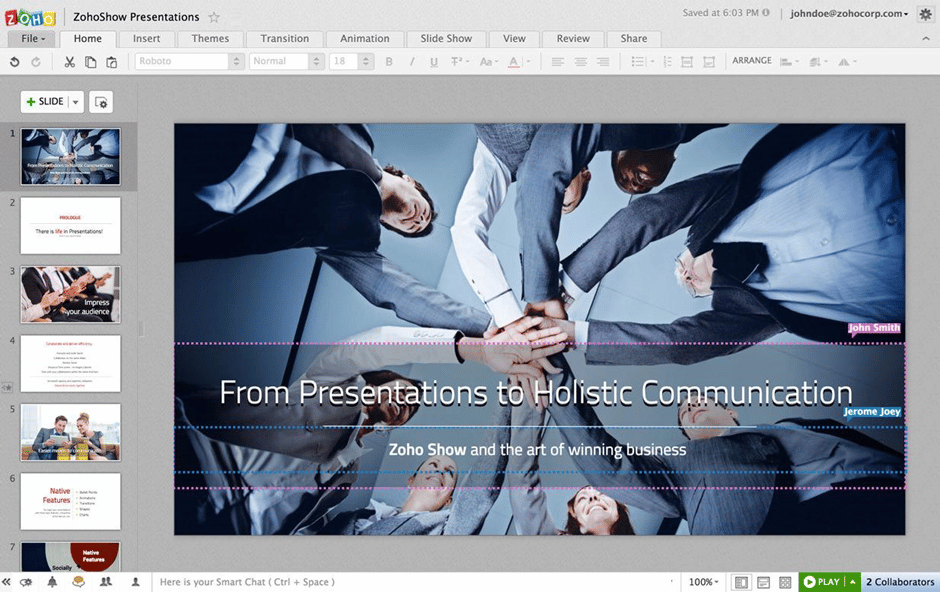940x592 pixels.
Task: Switch to slide sorter grid view
Action: [785, 582]
